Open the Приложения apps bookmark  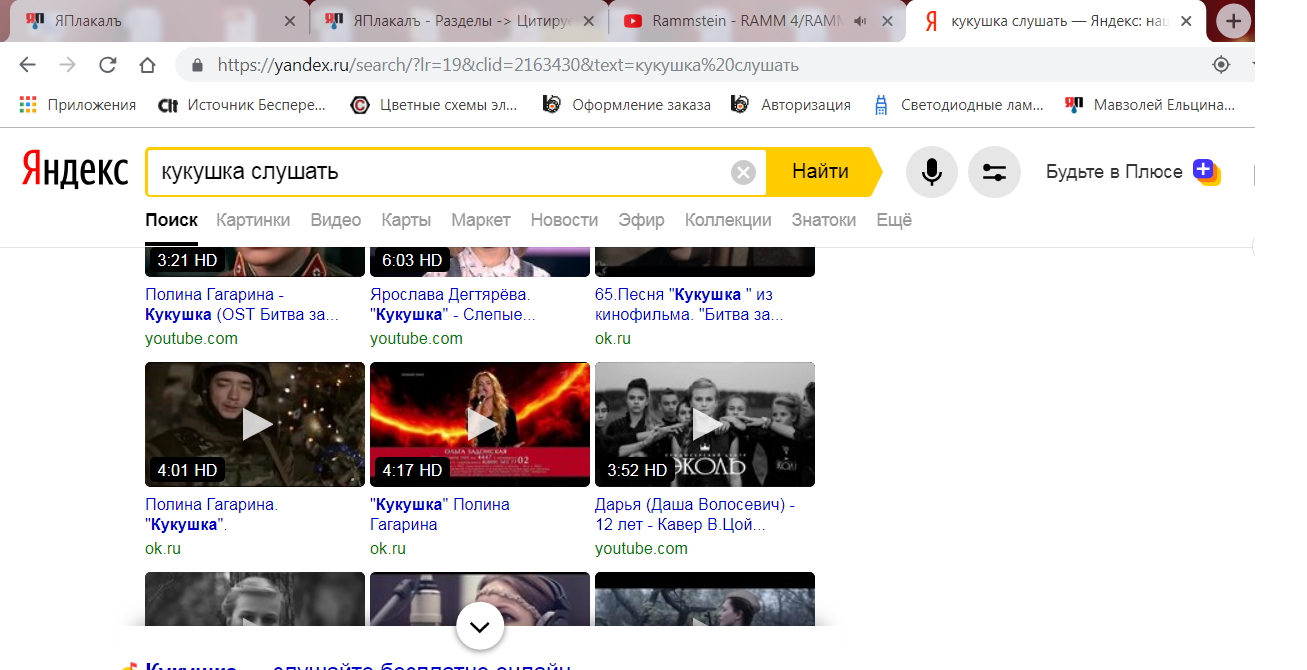point(77,105)
